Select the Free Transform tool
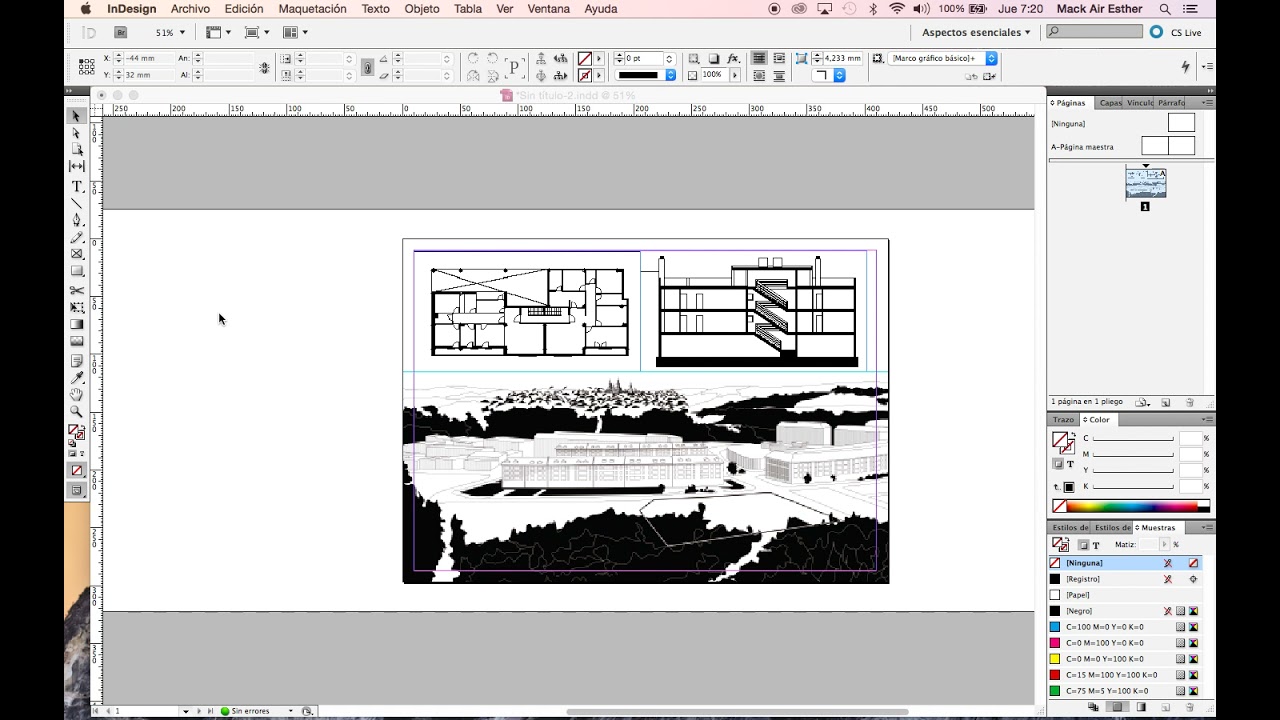The width and height of the screenshot is (1280, 720). click(76, 307)
